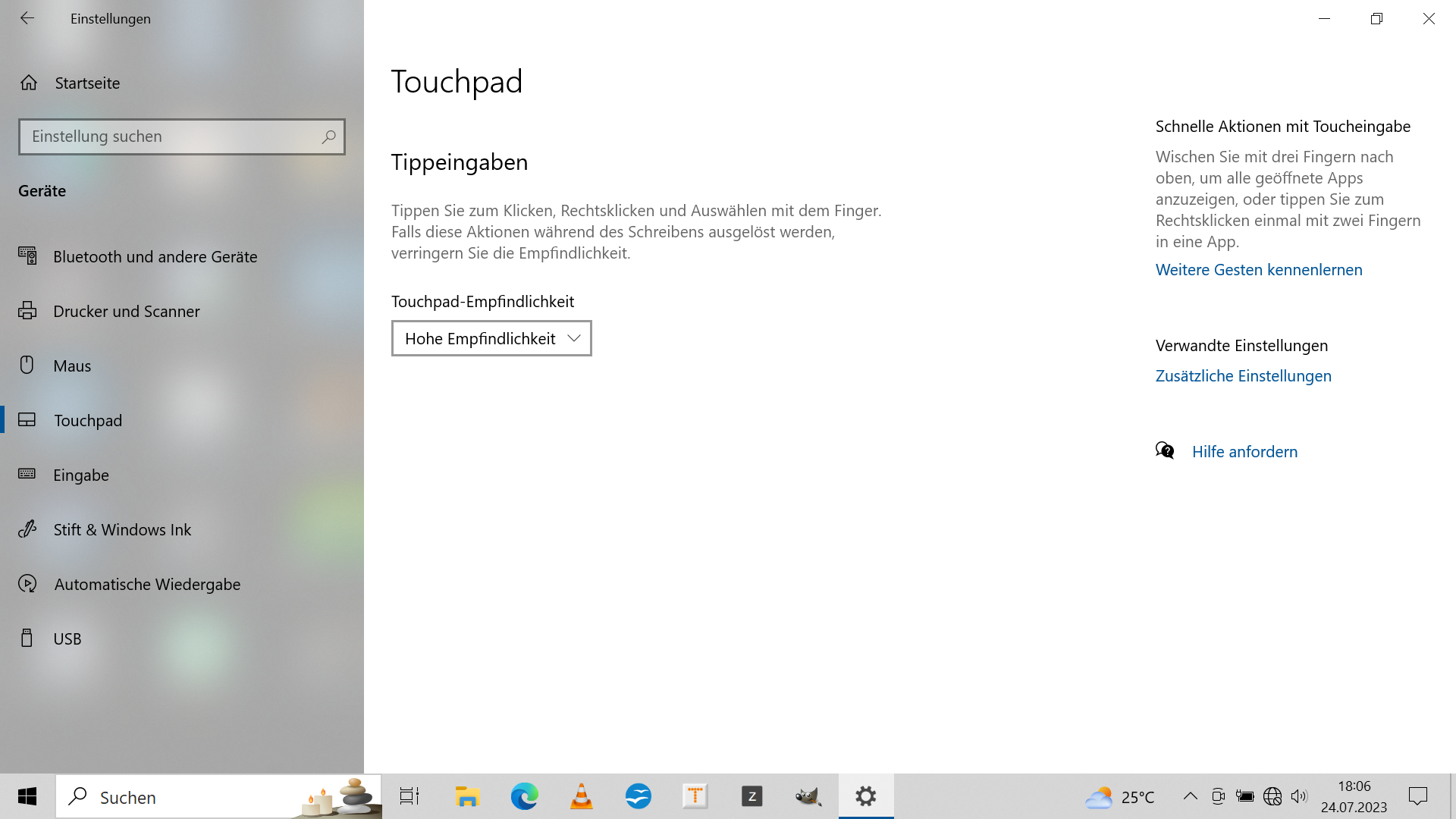Image resolution: width=1456 pixels, height=819 pixels.
Task: Open the volume control in system tray
Action: click(x=1299, y=796)
